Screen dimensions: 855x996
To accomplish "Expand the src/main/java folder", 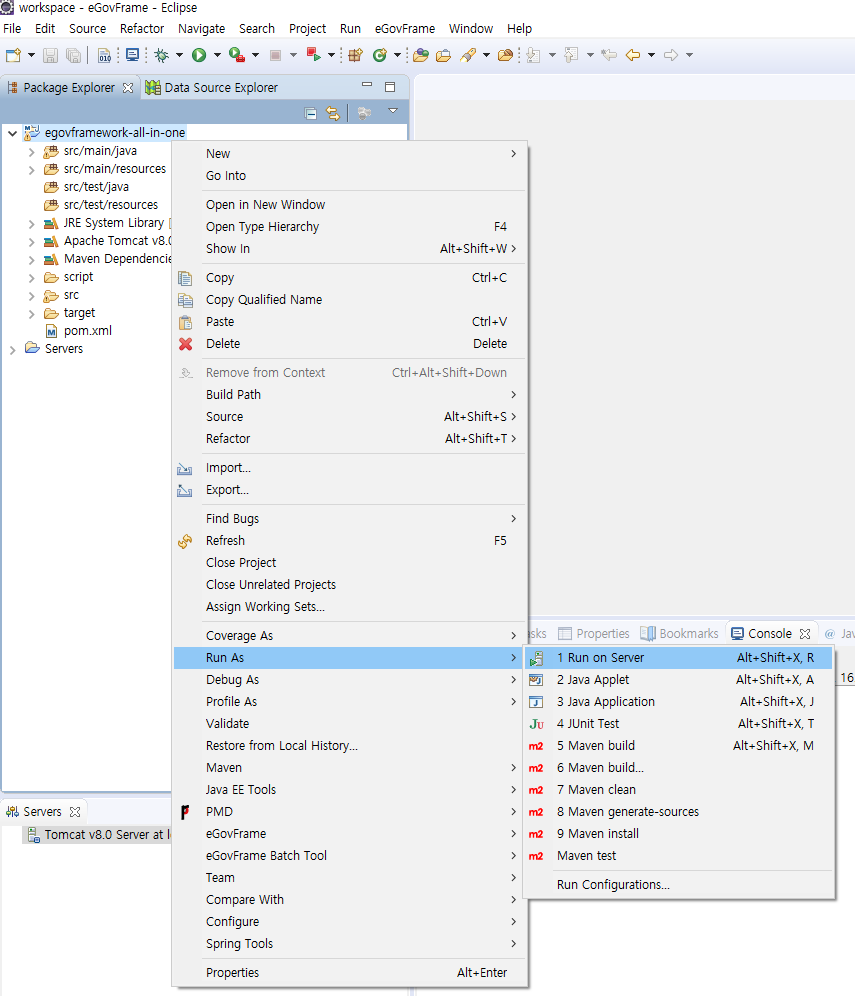I will [32, 152].
